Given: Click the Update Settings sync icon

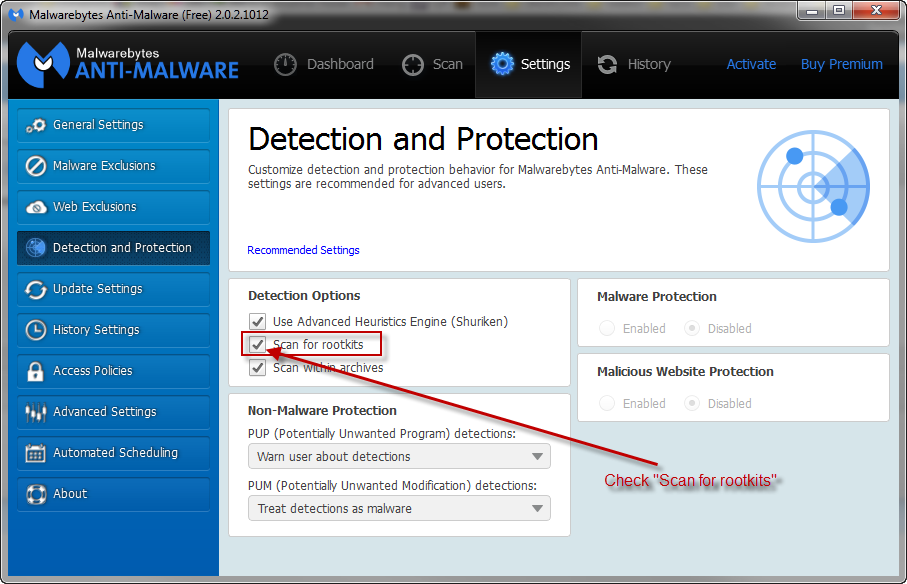Looking at the screenshot, I should coord(36,289).
